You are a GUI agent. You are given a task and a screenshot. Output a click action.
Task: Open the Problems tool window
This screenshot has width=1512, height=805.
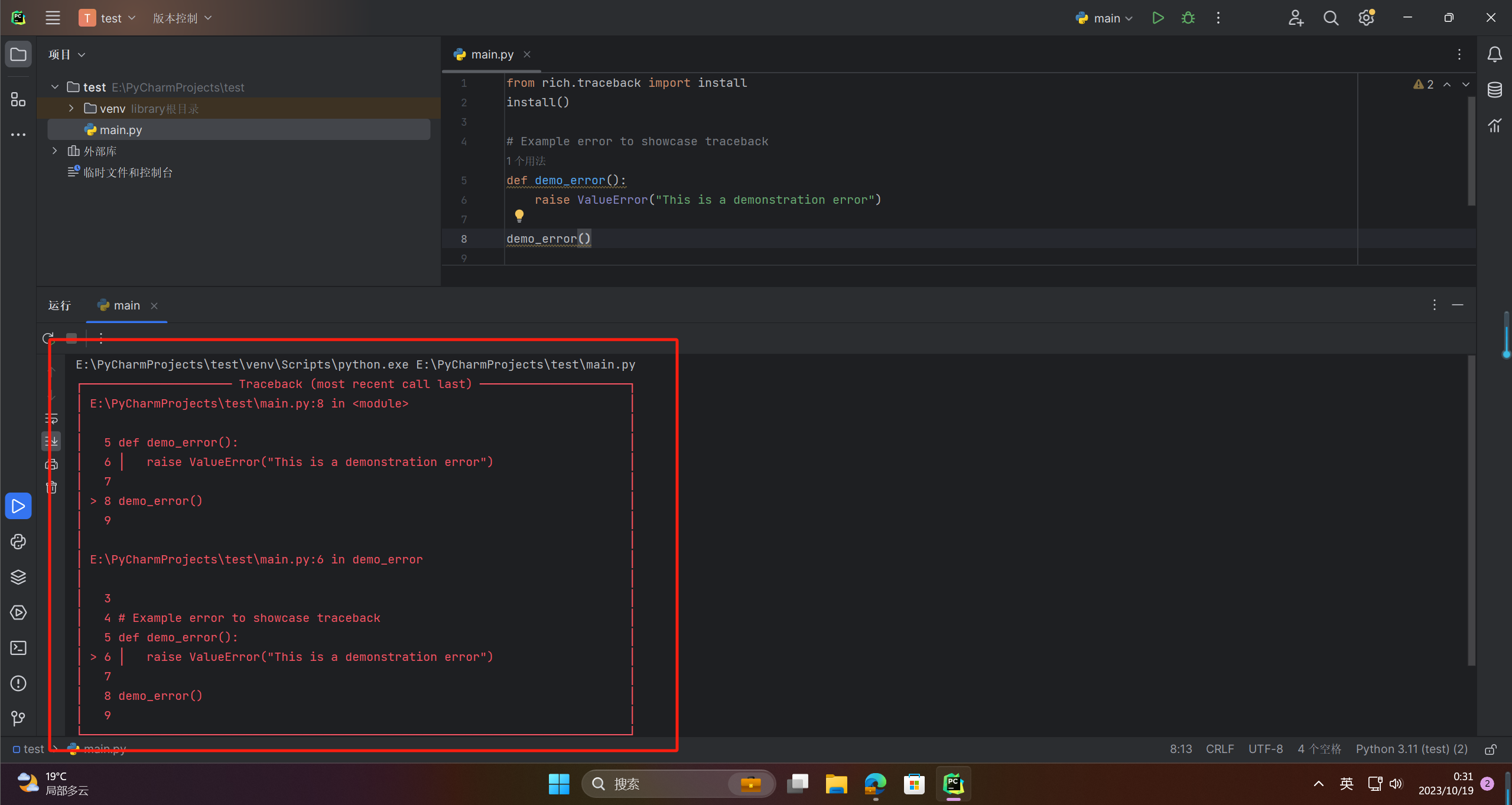click(18, 683)
